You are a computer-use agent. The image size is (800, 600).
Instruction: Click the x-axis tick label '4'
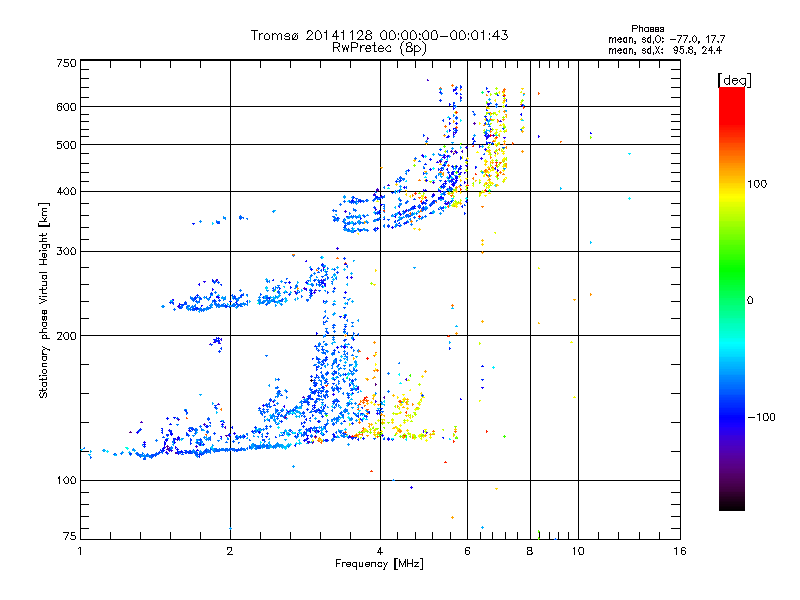(x=380, y=551)
